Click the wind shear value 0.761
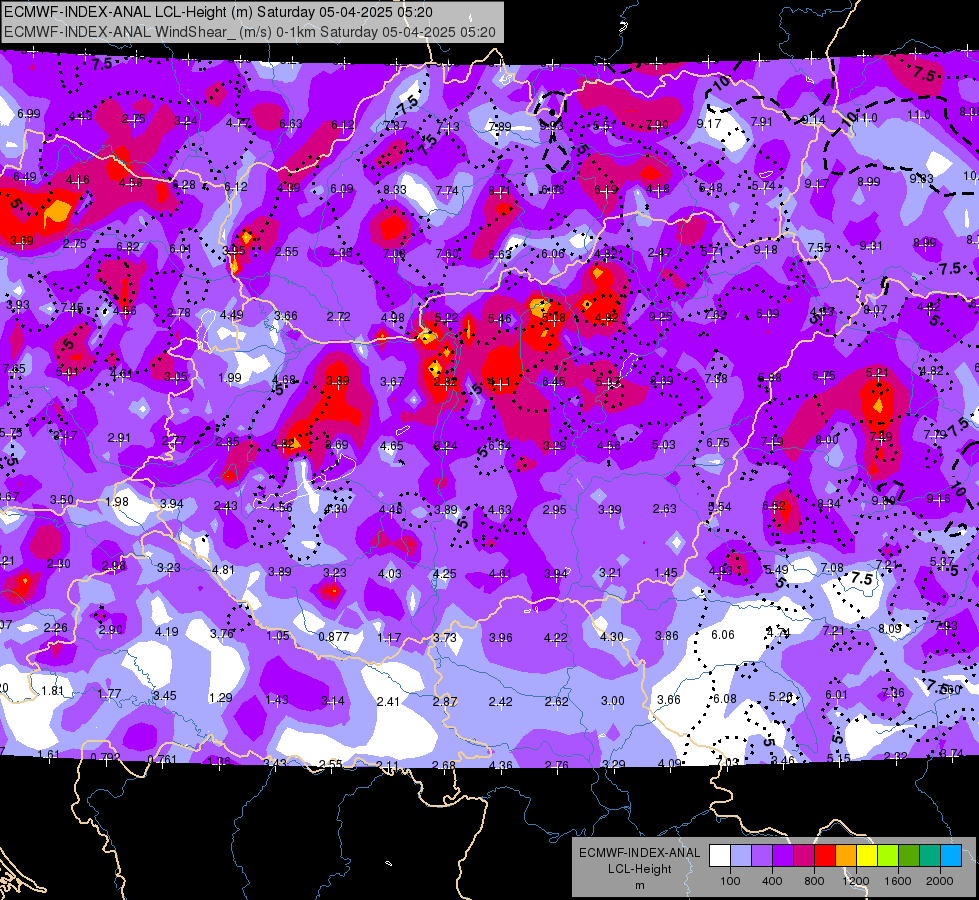979x900 pixels. 161,760
